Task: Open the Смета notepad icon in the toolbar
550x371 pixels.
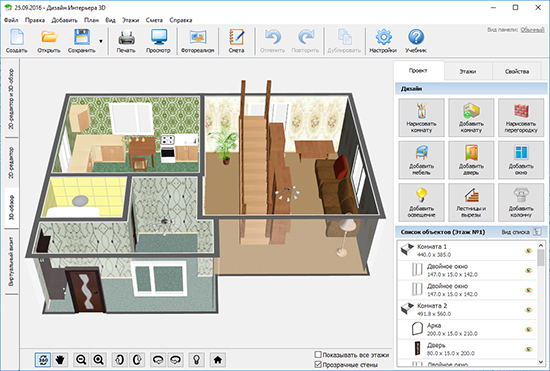Action: 236,41
